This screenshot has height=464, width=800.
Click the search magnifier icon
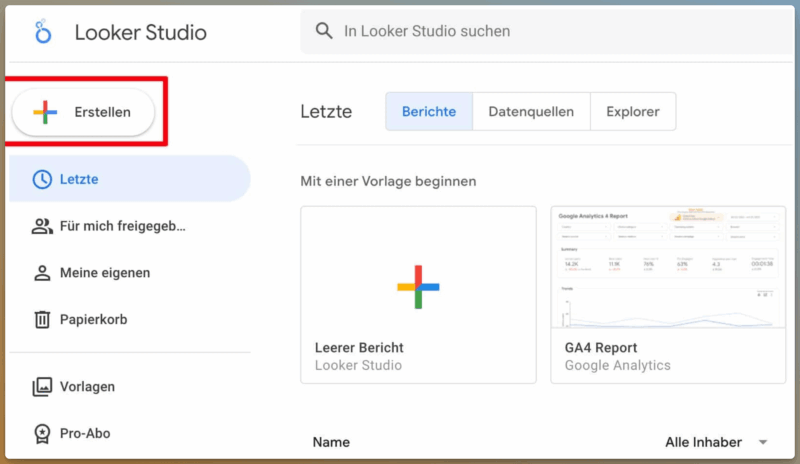[324, 31]
